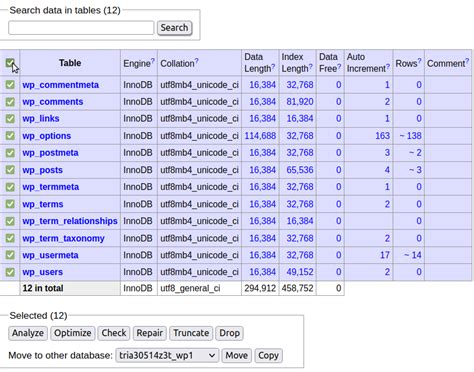Click wp_posts index length 65,536

(300, 170)
